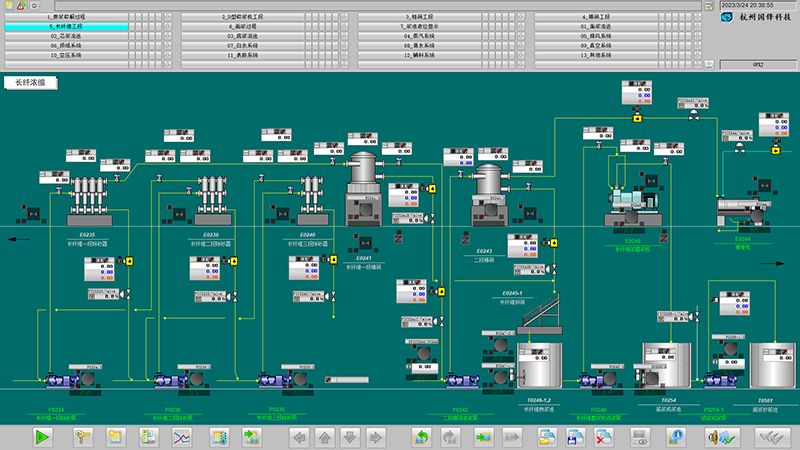Open the 04_蒸汽系统 page button

coord(421,36)
